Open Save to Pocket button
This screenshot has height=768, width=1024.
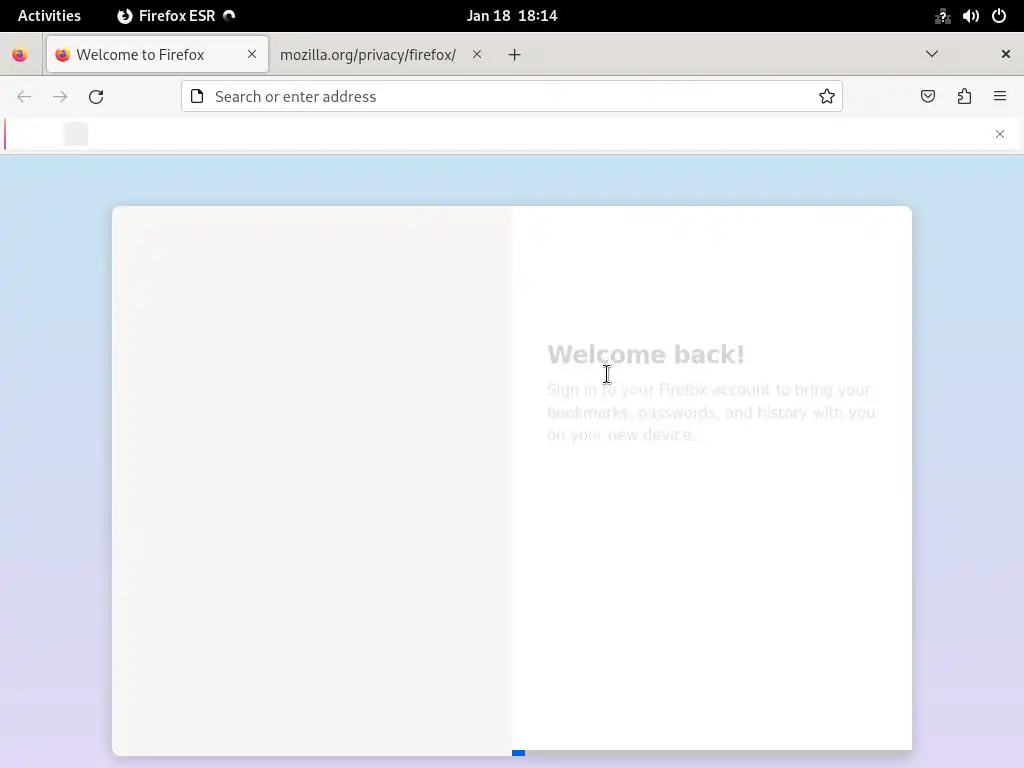click(928, 97)
